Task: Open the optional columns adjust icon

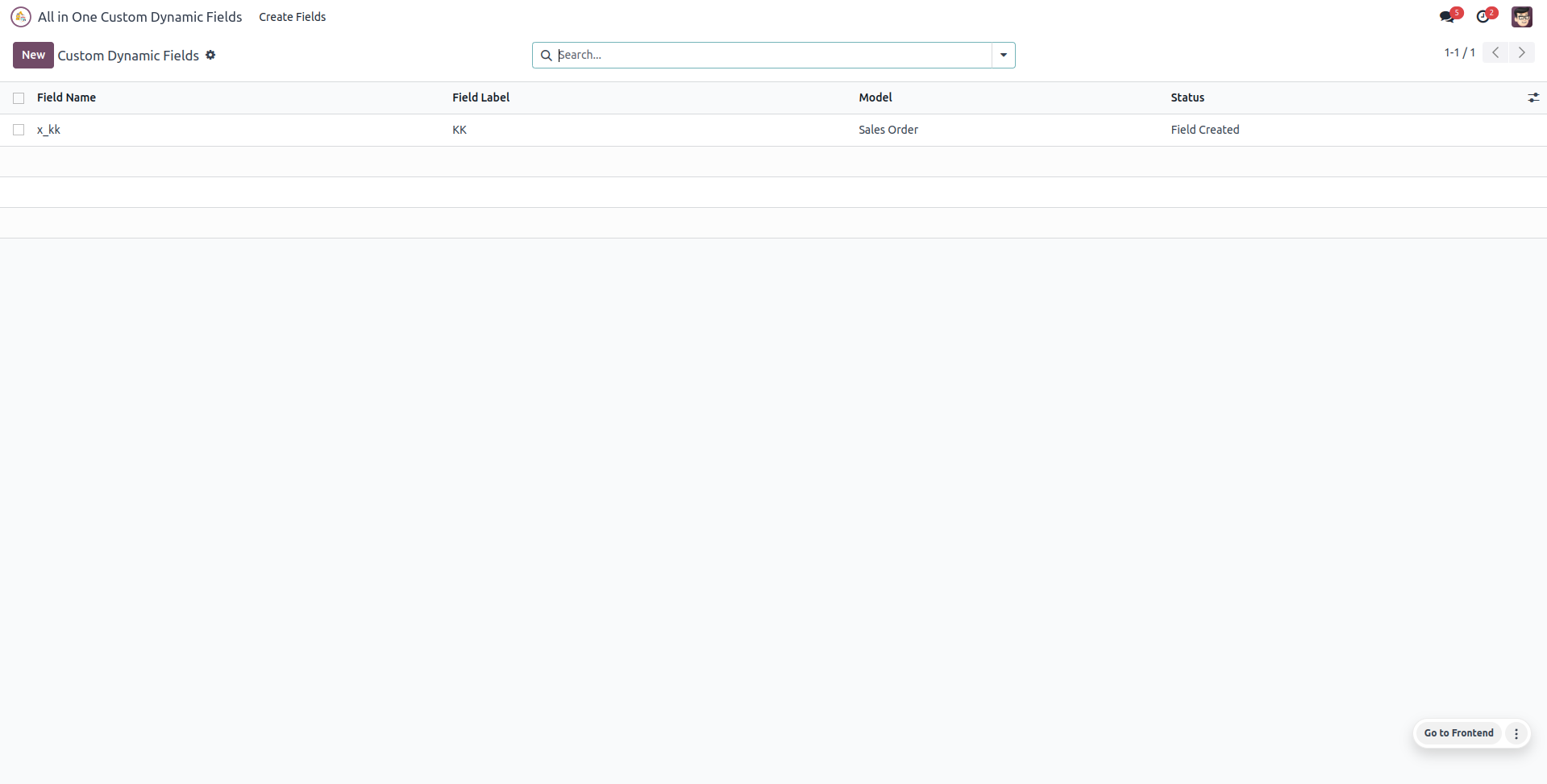Action: (1533, 97)
